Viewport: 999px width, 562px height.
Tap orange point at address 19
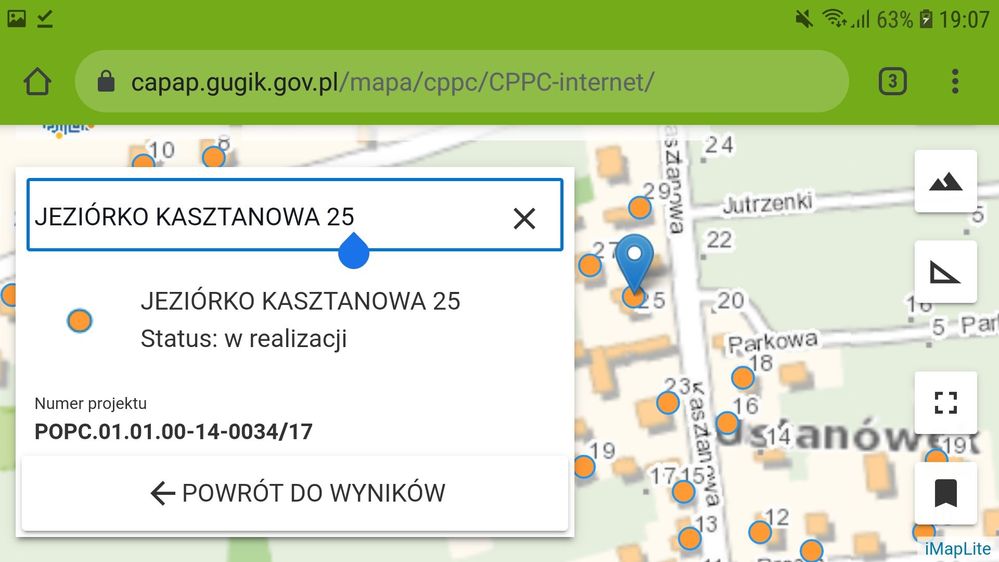click(584, 466)
